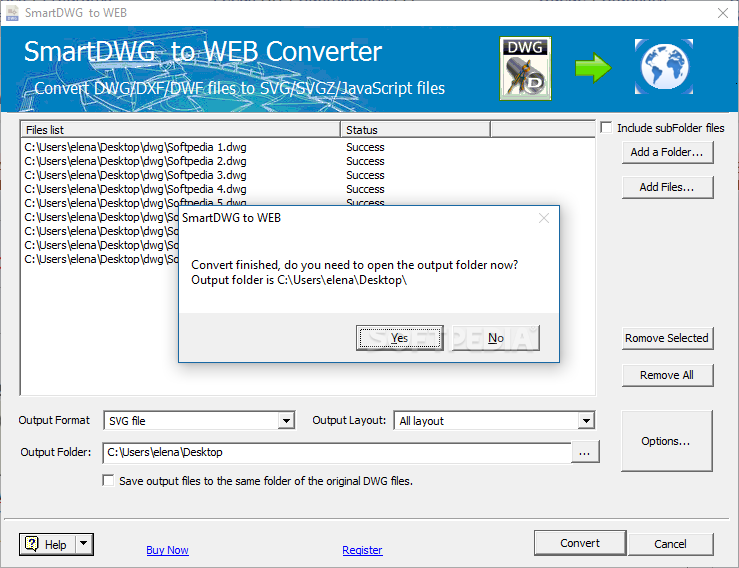
Task: Open the Output Format dropdown
Action: (x=286, y=420)
